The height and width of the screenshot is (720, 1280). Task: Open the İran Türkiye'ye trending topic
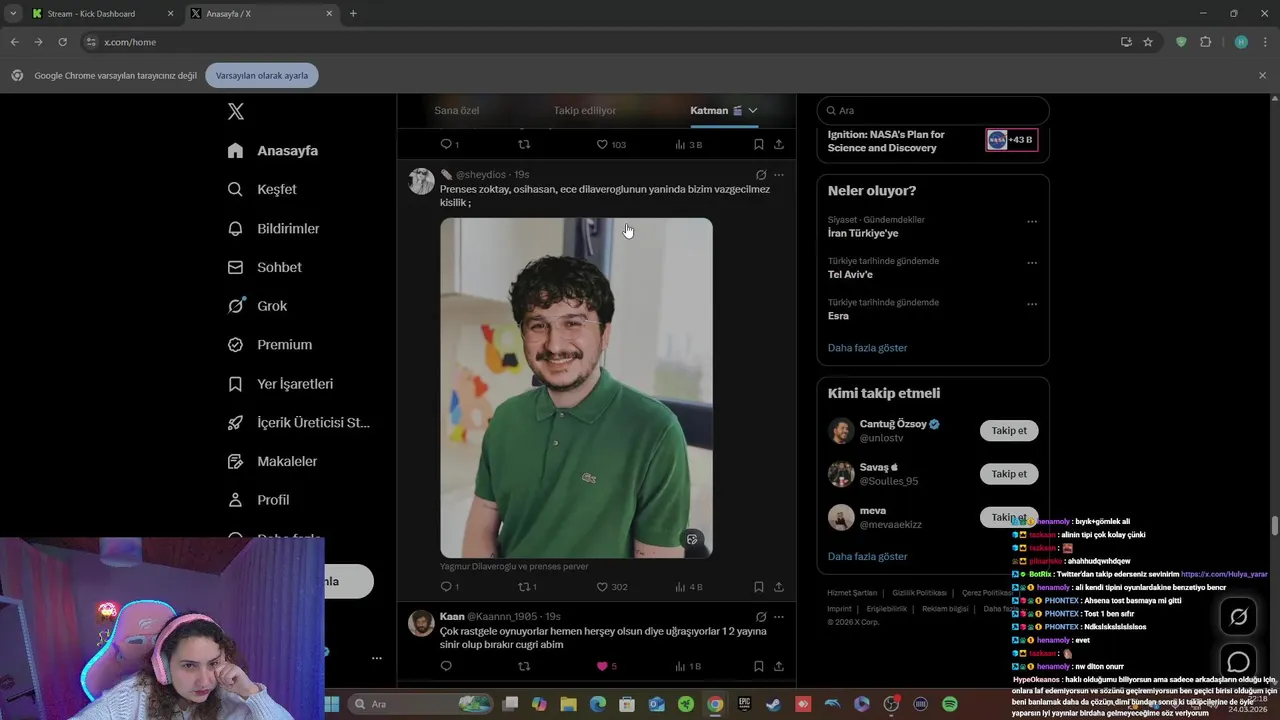(x=863, y=233)
